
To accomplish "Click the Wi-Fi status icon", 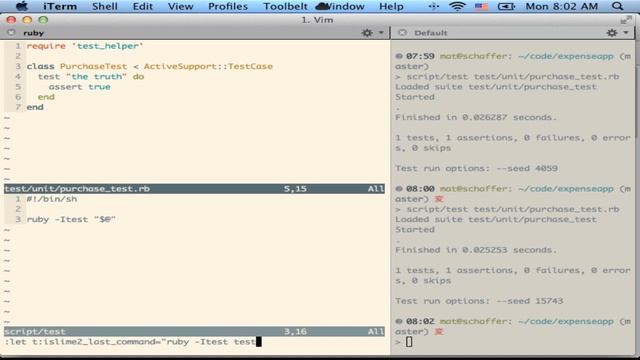I will point(457,6).
